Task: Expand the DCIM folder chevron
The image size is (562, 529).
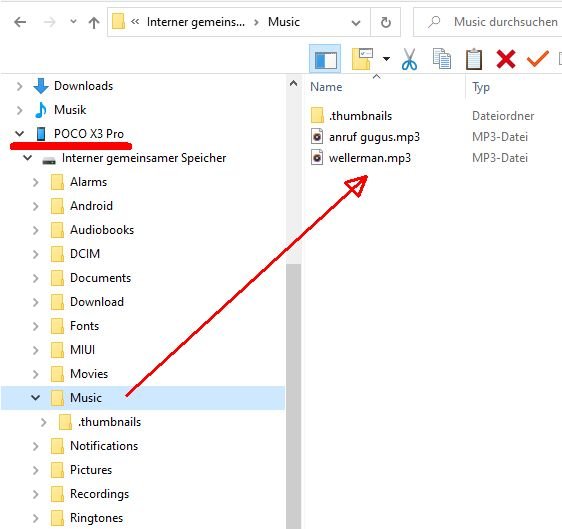Action: pyautogui.click(x=35, y=254)
